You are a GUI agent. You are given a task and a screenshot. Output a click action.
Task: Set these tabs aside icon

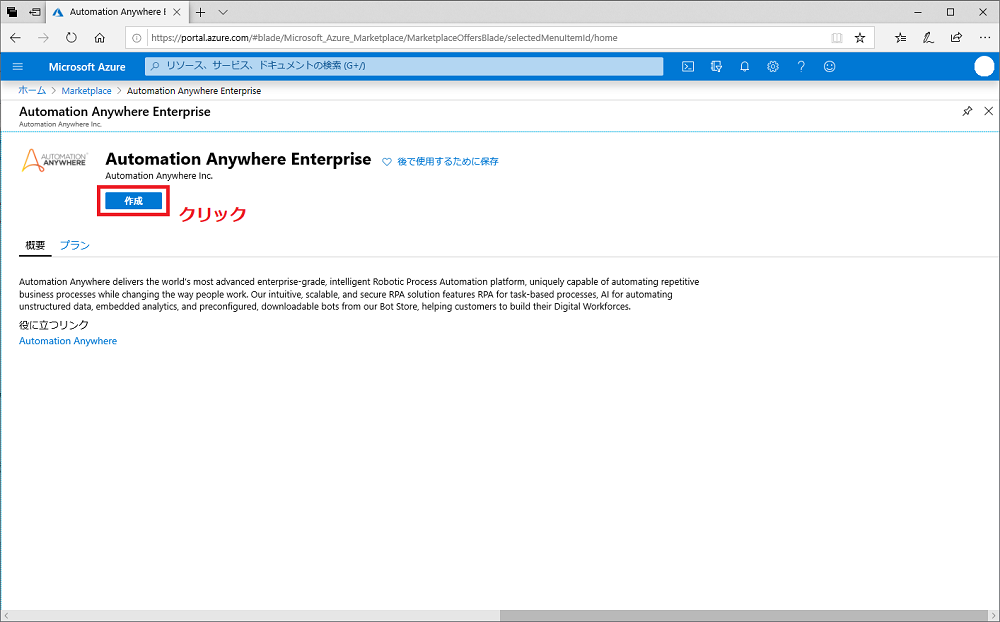(34, 12)
